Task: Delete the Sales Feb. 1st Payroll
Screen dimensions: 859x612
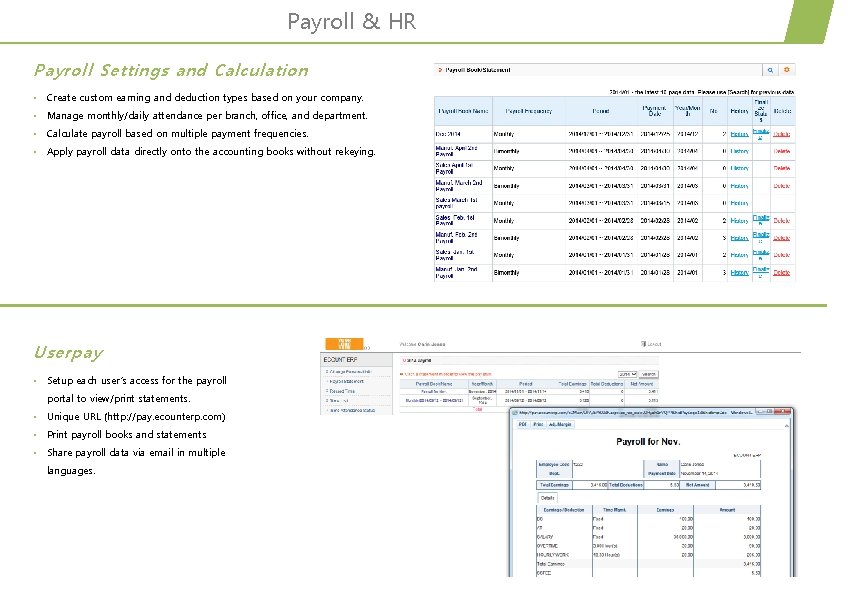Action: click(782, 221)
